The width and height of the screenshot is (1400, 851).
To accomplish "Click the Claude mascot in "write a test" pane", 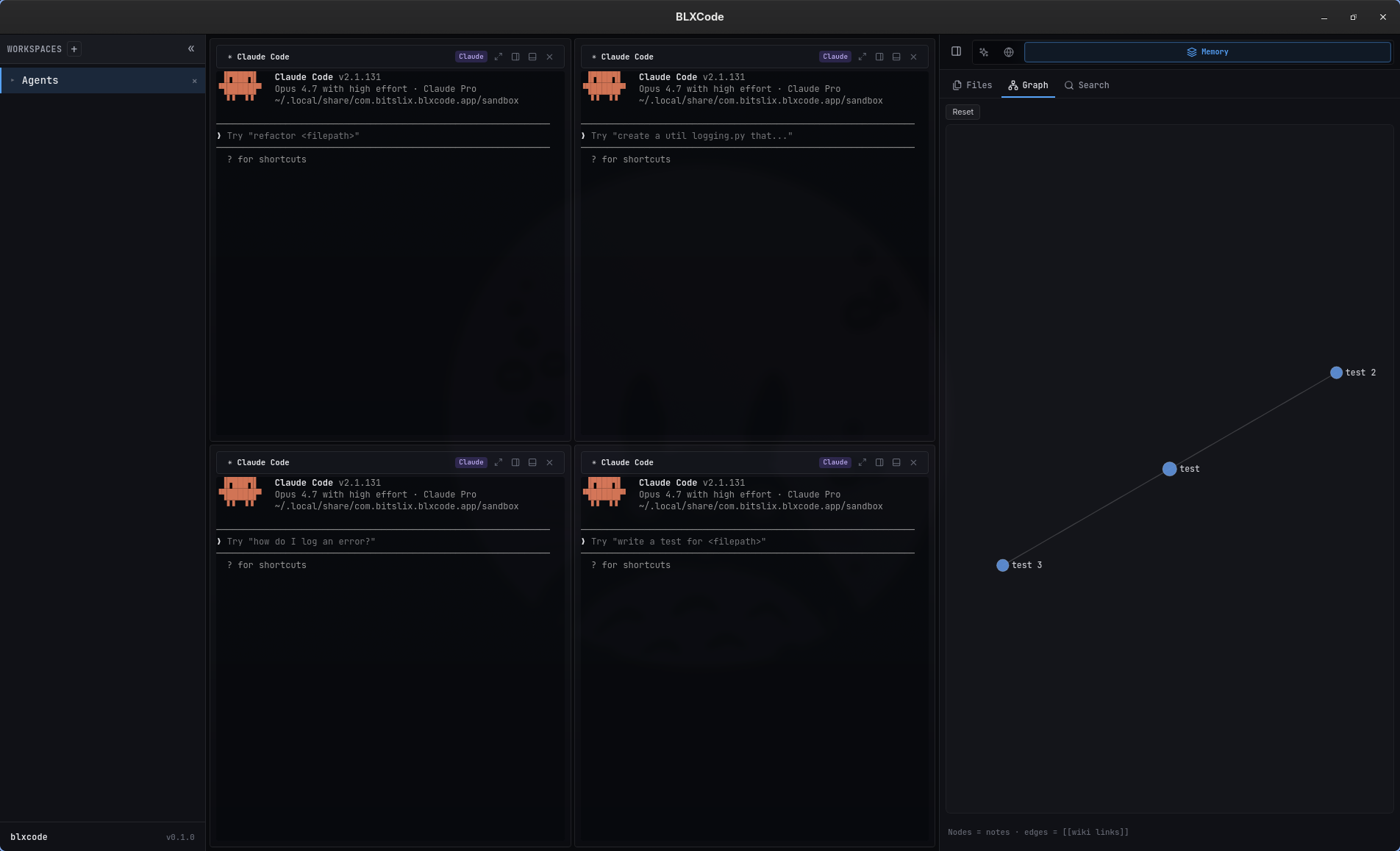I will click(604, 492).
